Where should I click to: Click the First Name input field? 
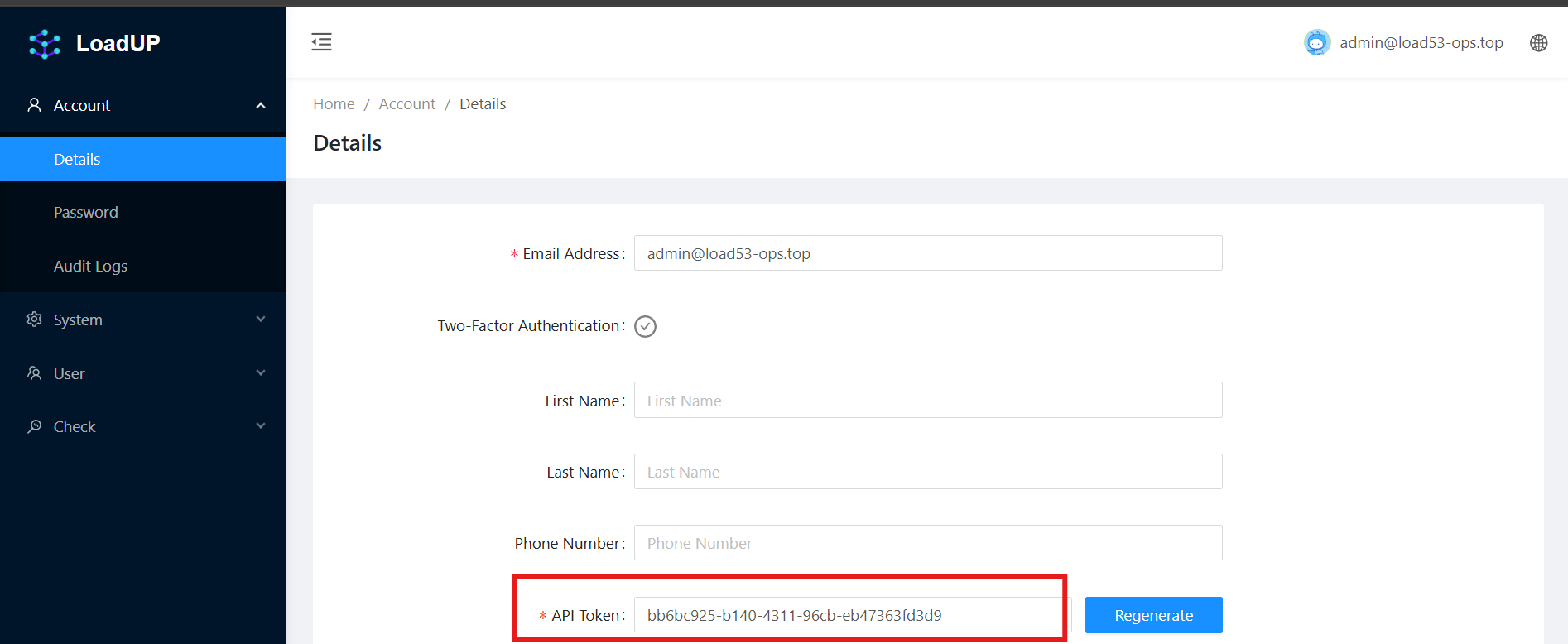(927, 401)
